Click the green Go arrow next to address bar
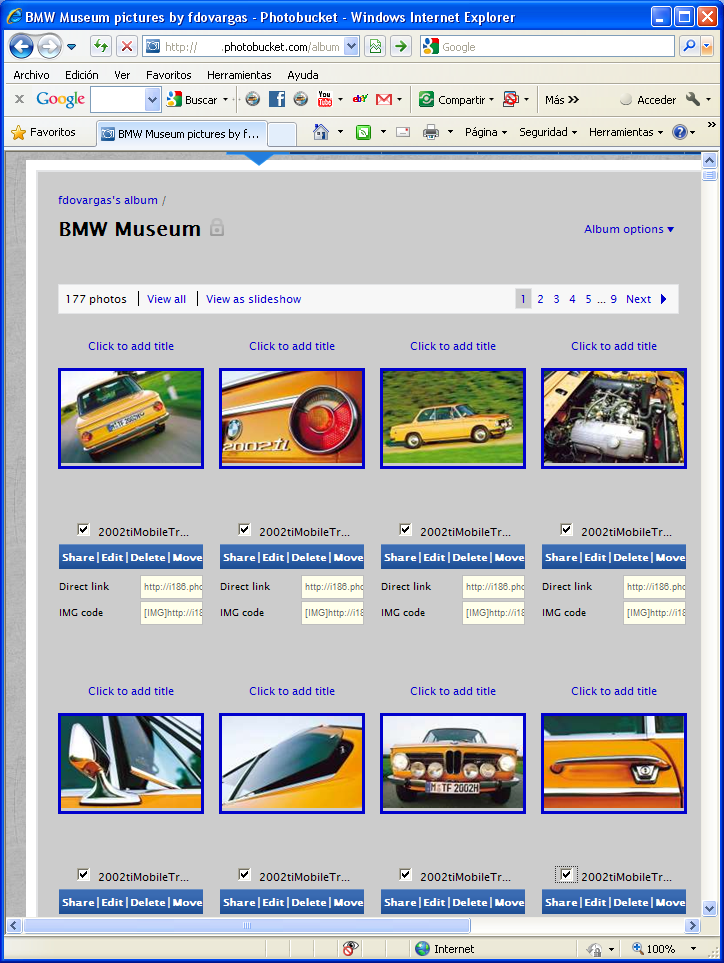Viewport: 724px width, 963px height. 401,47
